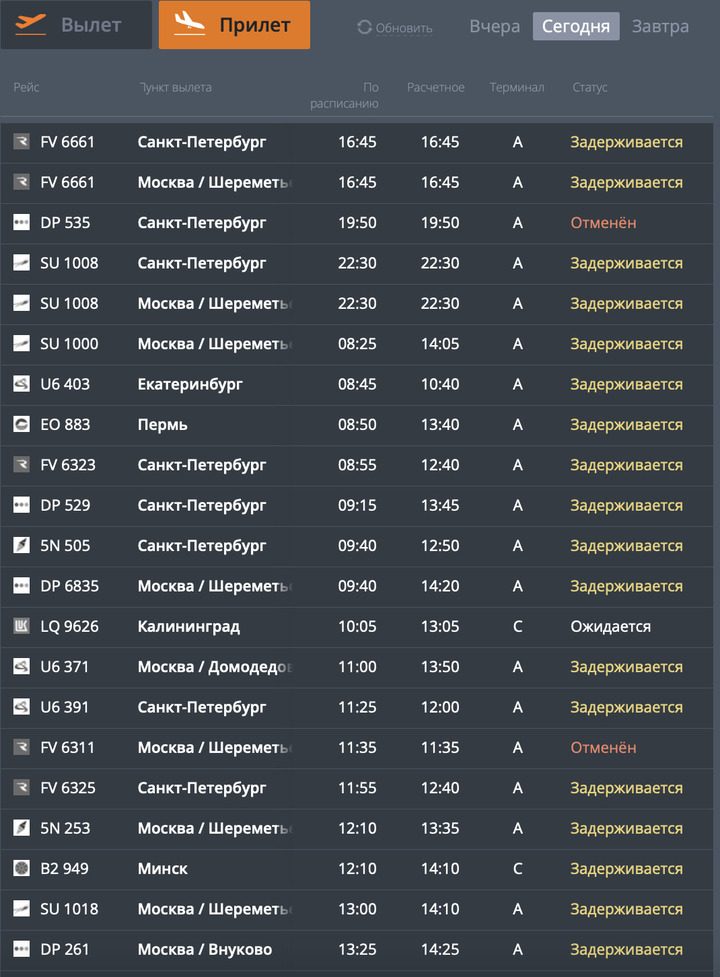The image size is (720, 977).
Task: Click the Pobeda airline icon for DP 535
Action: 21,223
